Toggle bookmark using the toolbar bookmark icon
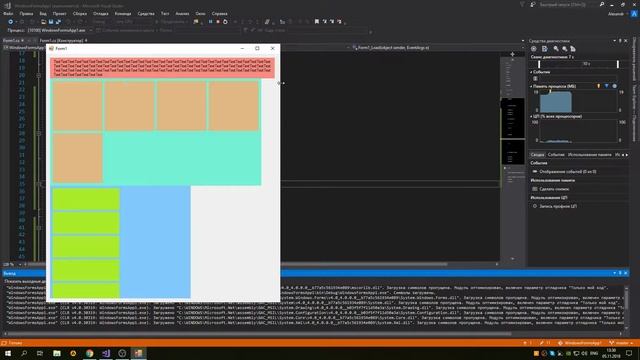The height and width of the screenshot is (360, 640). point(317,22)
